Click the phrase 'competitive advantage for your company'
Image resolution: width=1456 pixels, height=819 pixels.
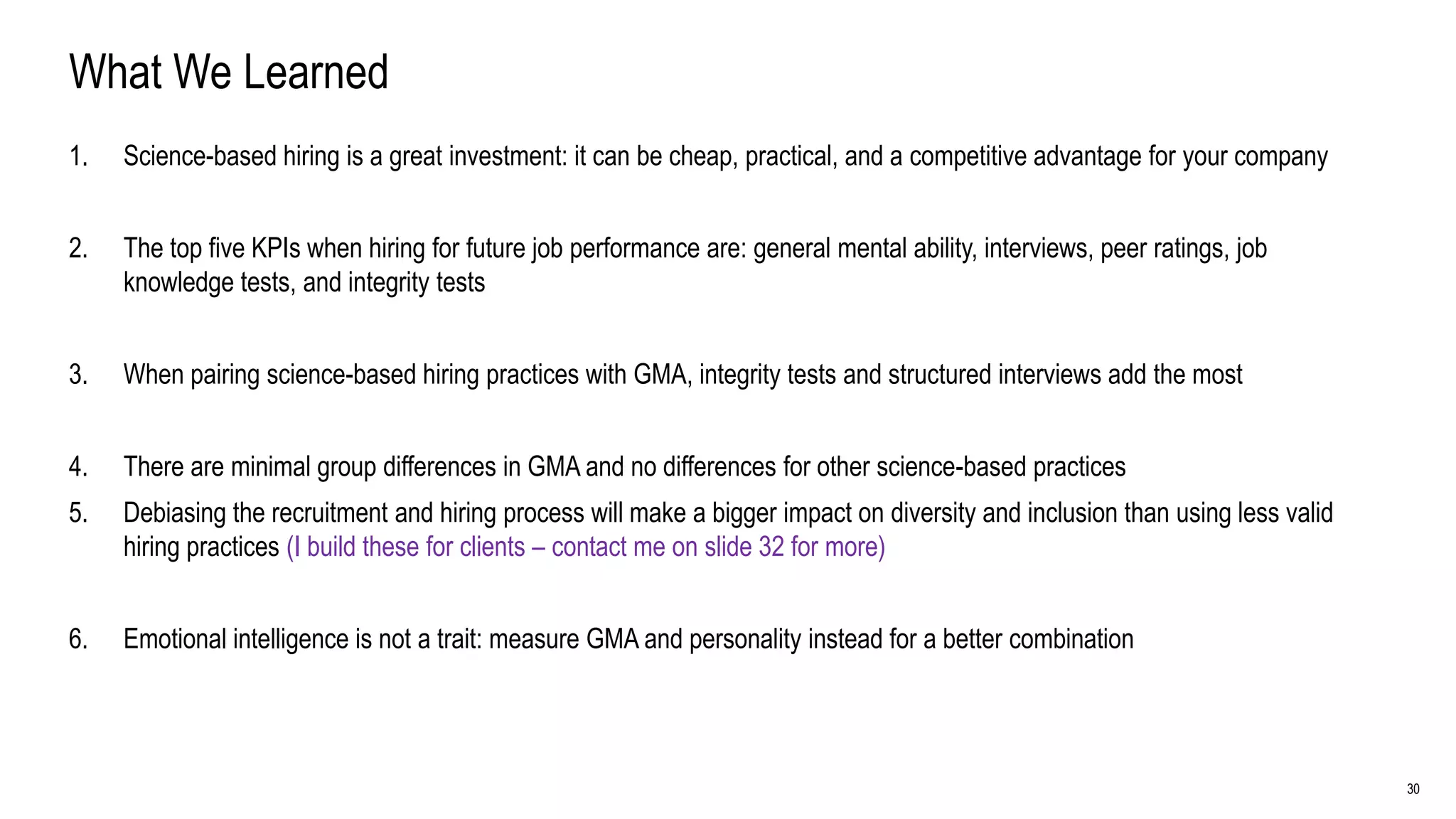click(x=1118, y=156)
